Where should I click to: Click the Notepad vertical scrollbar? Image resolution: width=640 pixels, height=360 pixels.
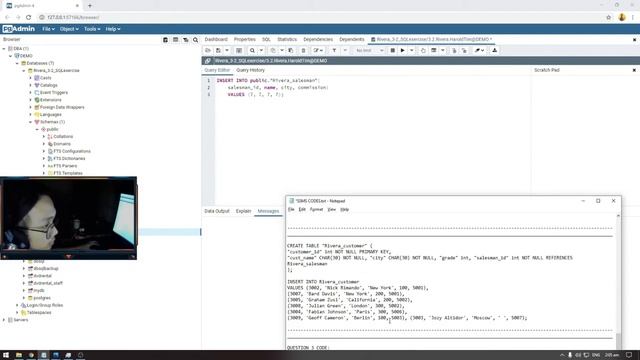618,282
